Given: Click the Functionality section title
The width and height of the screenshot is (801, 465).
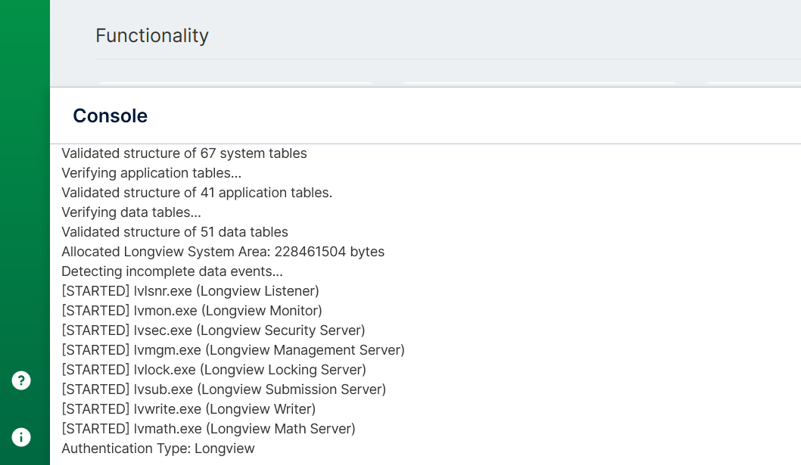Looking at the screenshot, I should coord(152,36).
